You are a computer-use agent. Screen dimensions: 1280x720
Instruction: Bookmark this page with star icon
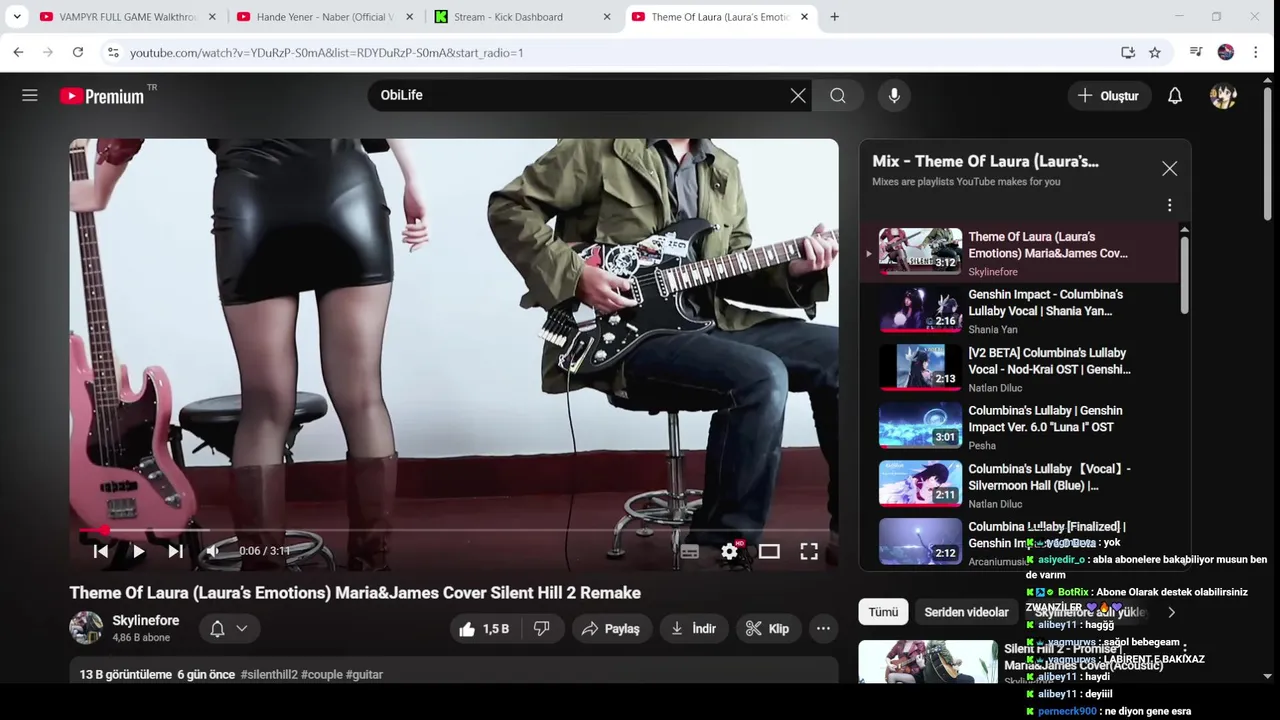coord(1155,52)
